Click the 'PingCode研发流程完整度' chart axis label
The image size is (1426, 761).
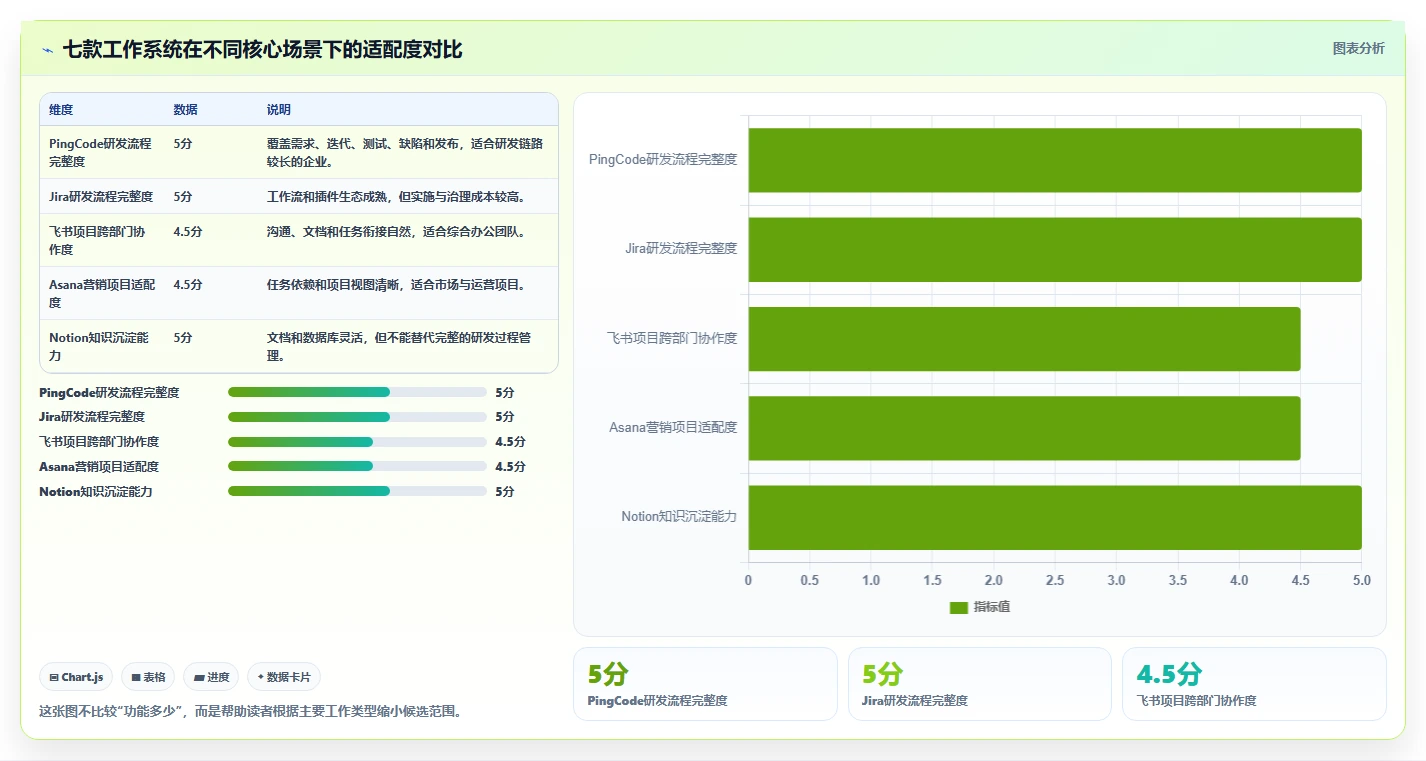point(663,159)
